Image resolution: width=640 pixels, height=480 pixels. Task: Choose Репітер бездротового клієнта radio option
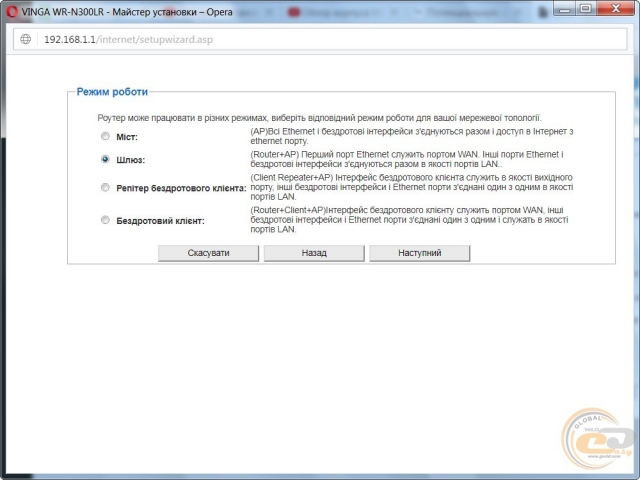pos(105,187)
